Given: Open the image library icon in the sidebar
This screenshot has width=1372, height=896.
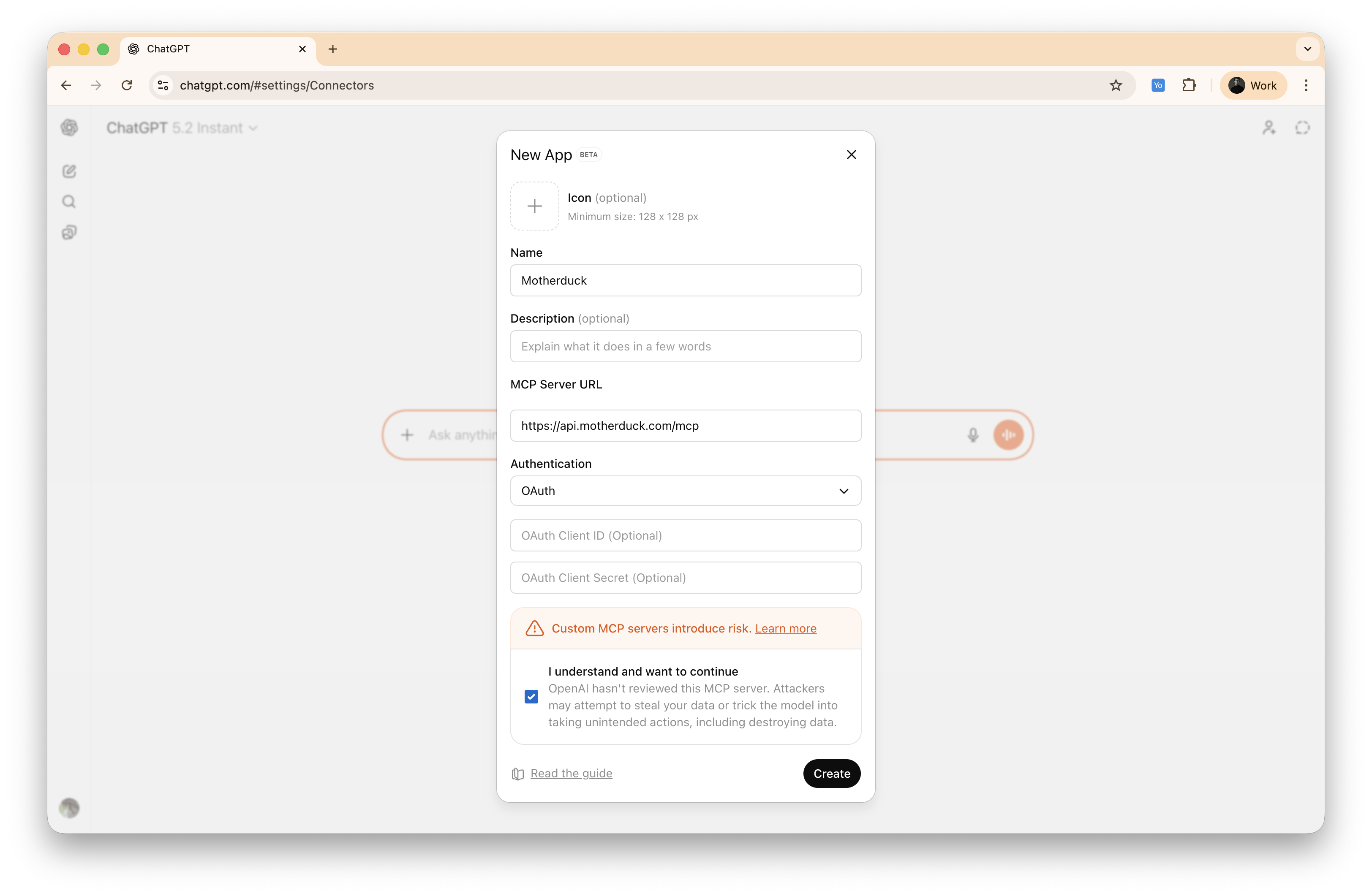Looking at the screenshot, I should click(x=69, y=232).
